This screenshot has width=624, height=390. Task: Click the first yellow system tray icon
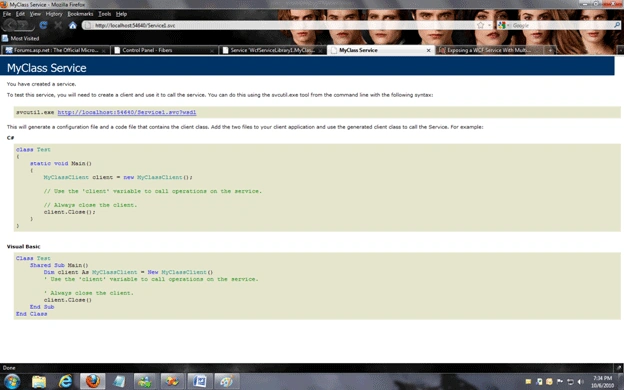point(528,382)
